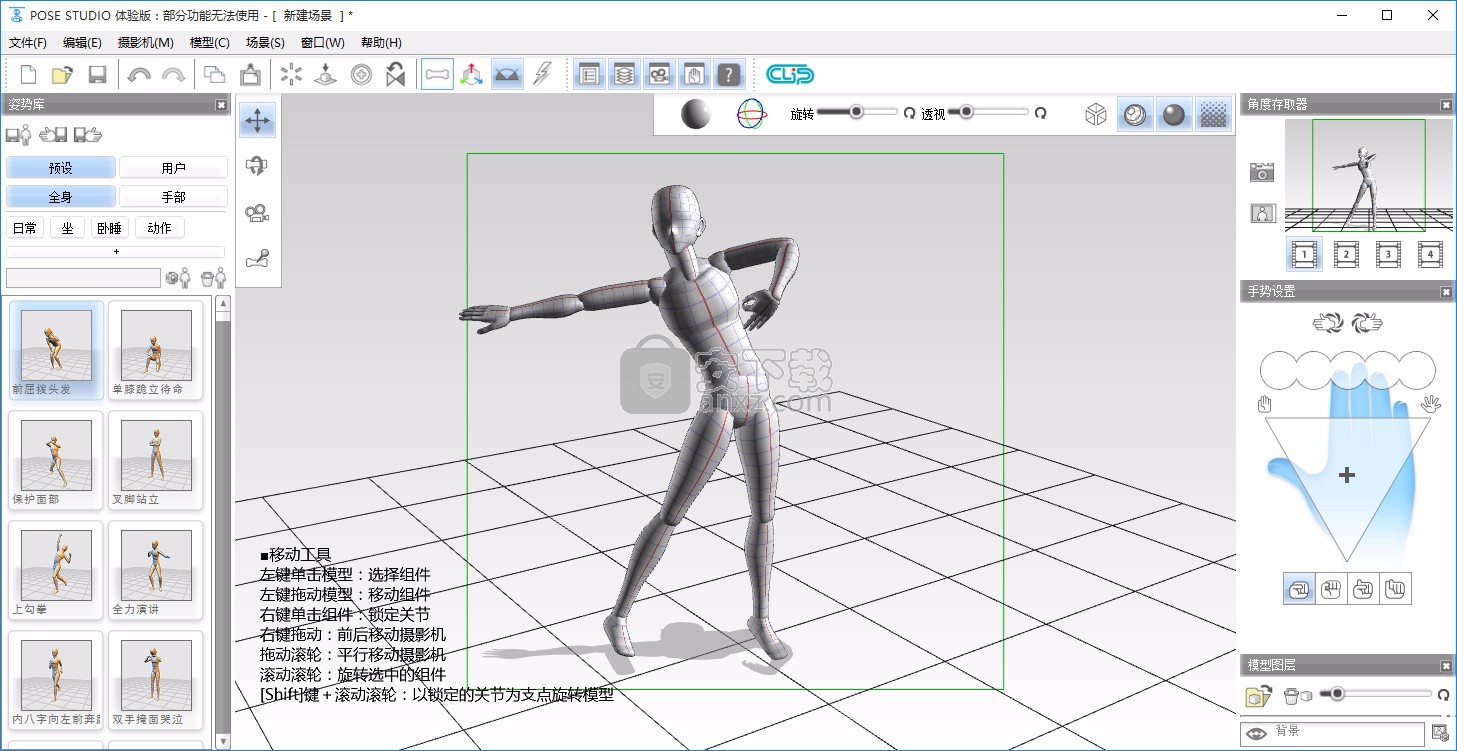Click the lightning bolt icon
Viewport: 1457px width, 751px height.
tap(542, 75)
